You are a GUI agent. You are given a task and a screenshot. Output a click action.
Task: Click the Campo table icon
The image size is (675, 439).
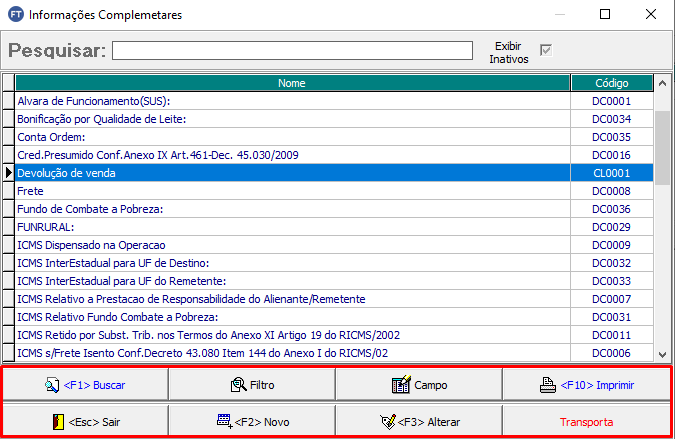(x=401, y=384)
